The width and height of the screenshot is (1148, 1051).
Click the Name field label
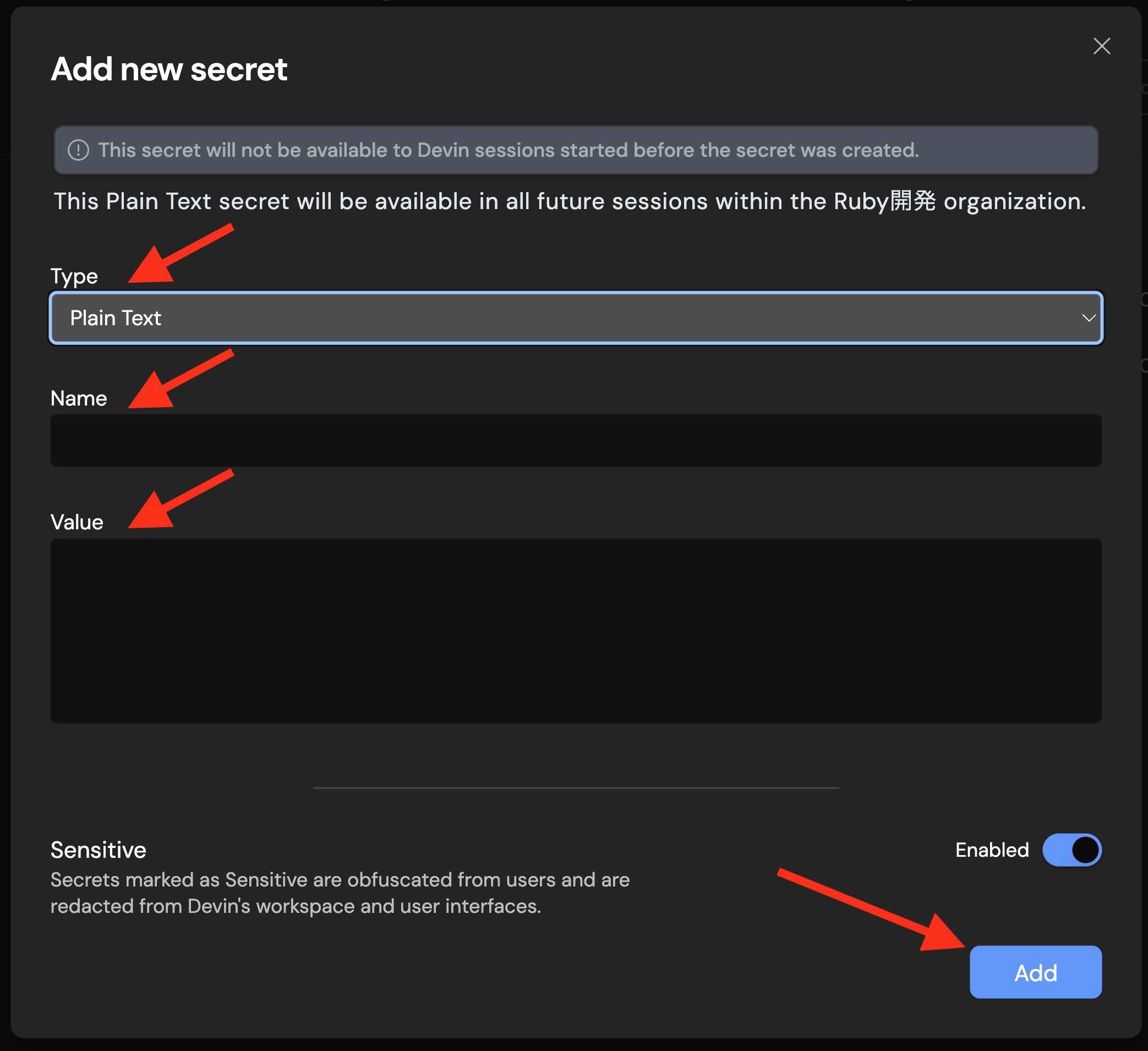click(x=79, y=398)
